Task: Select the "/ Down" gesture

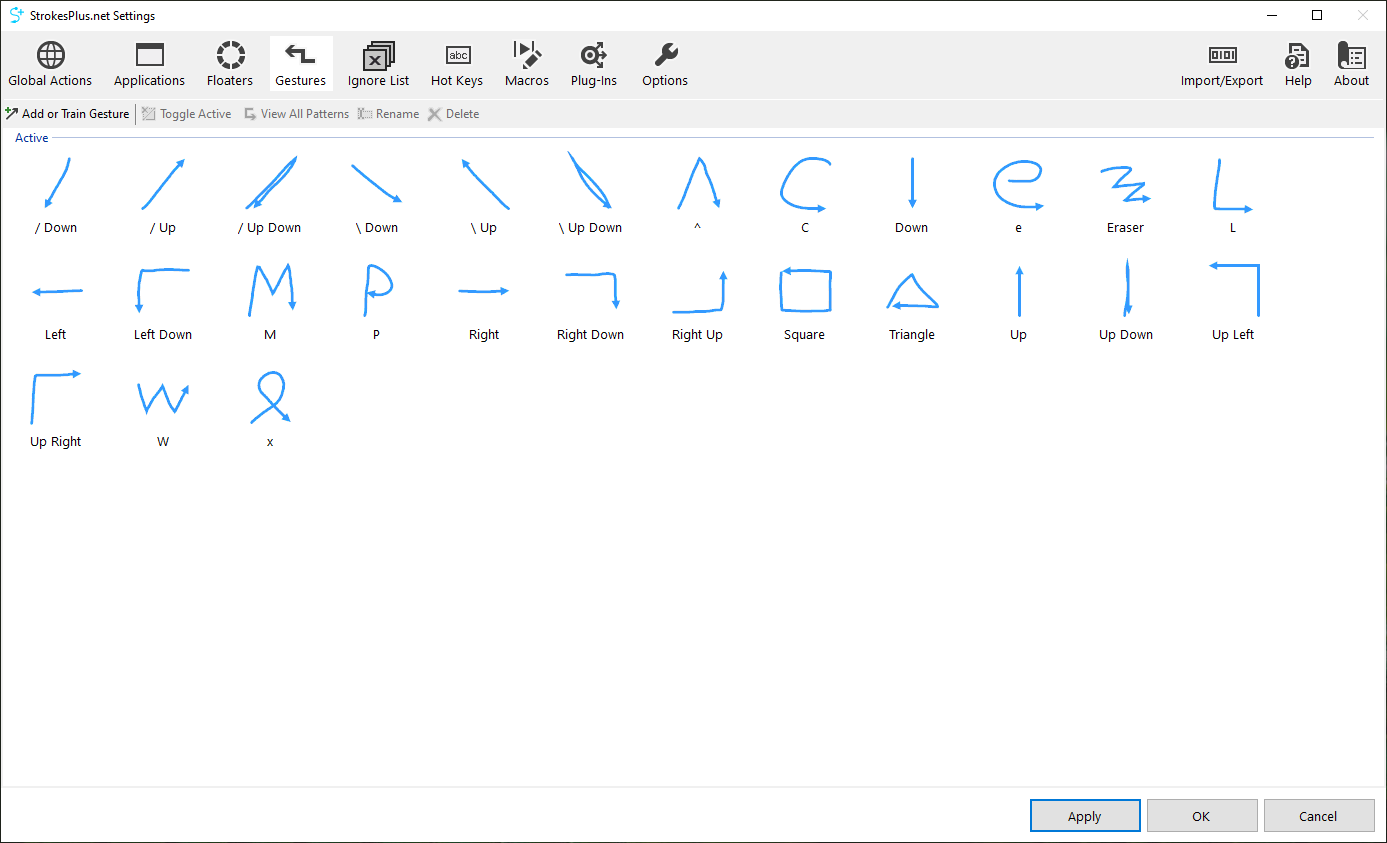Action: (x=56, y=194)
